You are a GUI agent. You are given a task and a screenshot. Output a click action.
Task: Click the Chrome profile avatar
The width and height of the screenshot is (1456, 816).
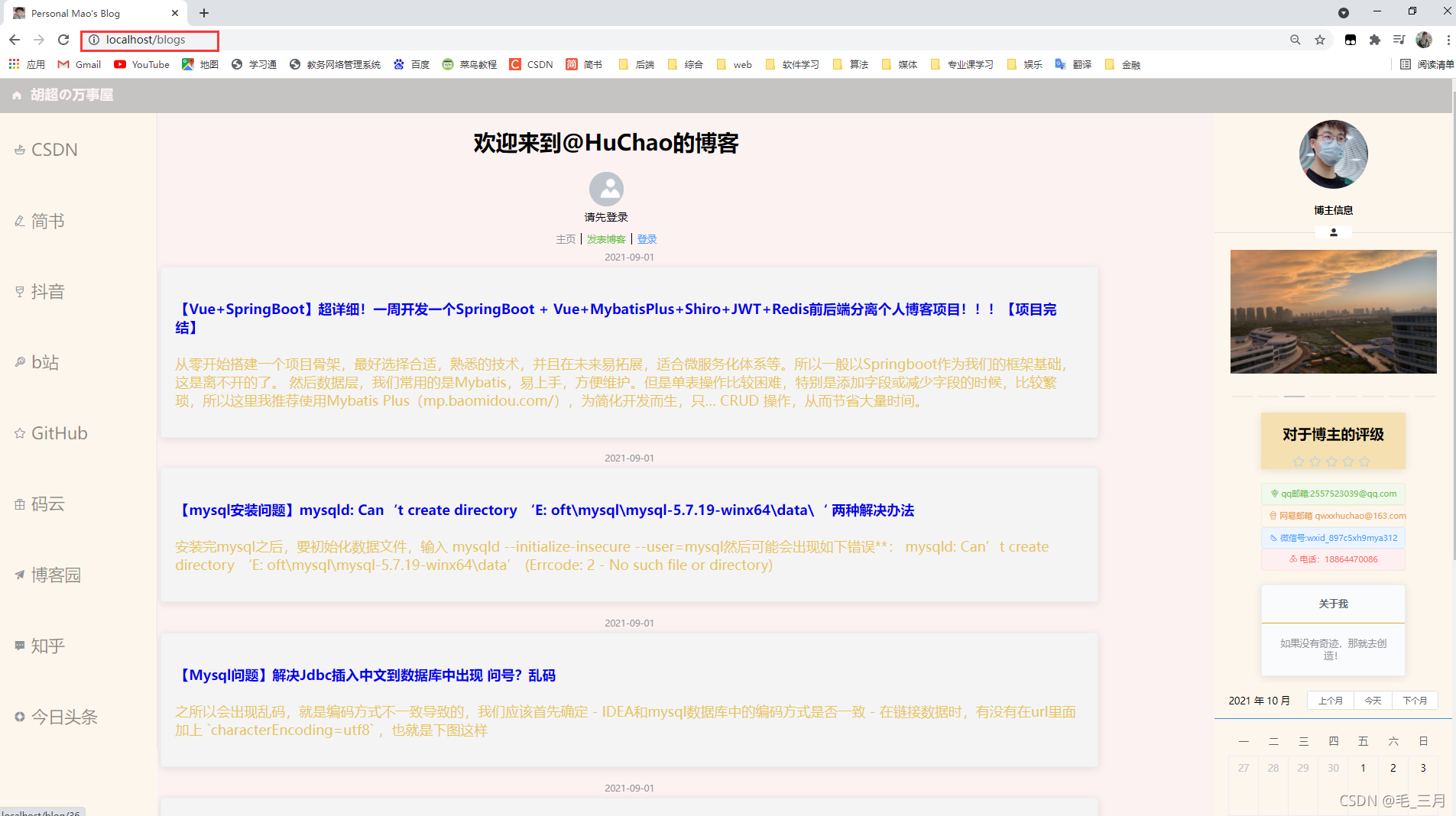[1424, 40]
